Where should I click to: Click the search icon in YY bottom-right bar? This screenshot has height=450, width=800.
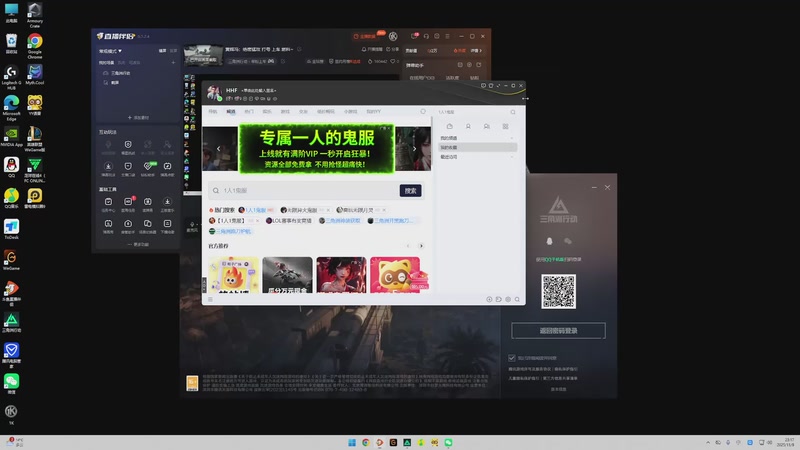point(517,299)
